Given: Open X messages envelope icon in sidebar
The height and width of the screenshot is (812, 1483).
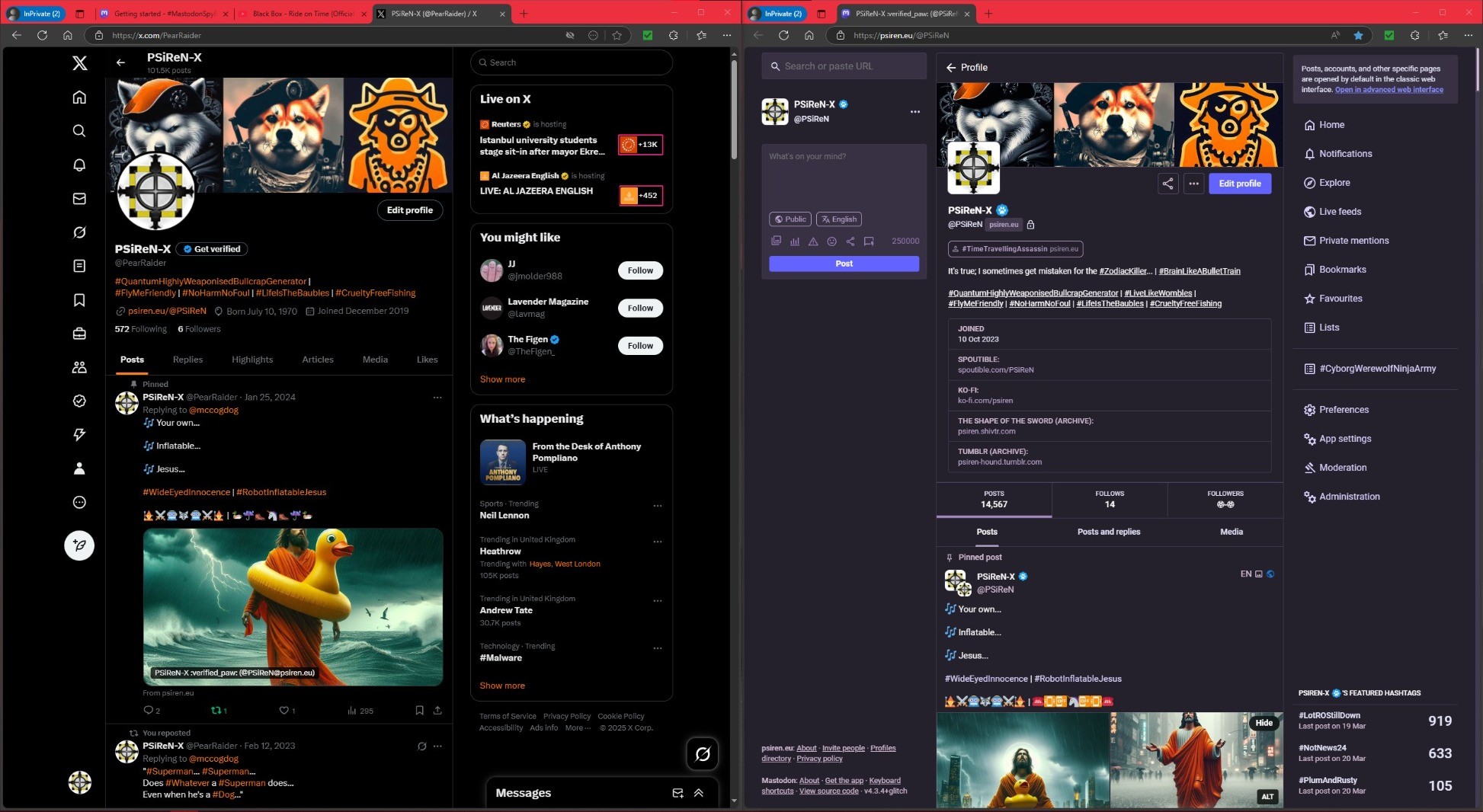Looking at the screenshot, I should click(79, 199).
